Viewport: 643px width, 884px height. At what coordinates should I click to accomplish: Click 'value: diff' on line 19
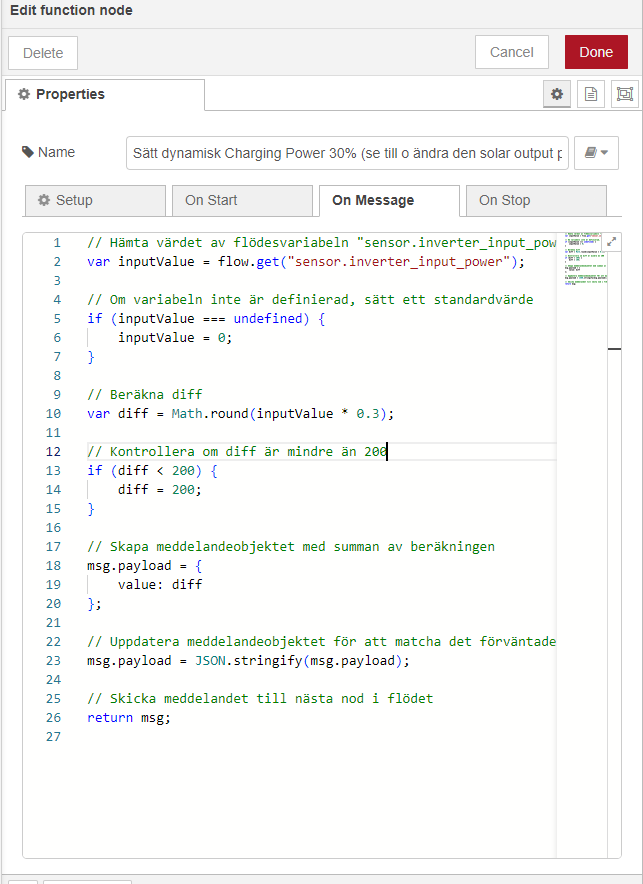160,585
